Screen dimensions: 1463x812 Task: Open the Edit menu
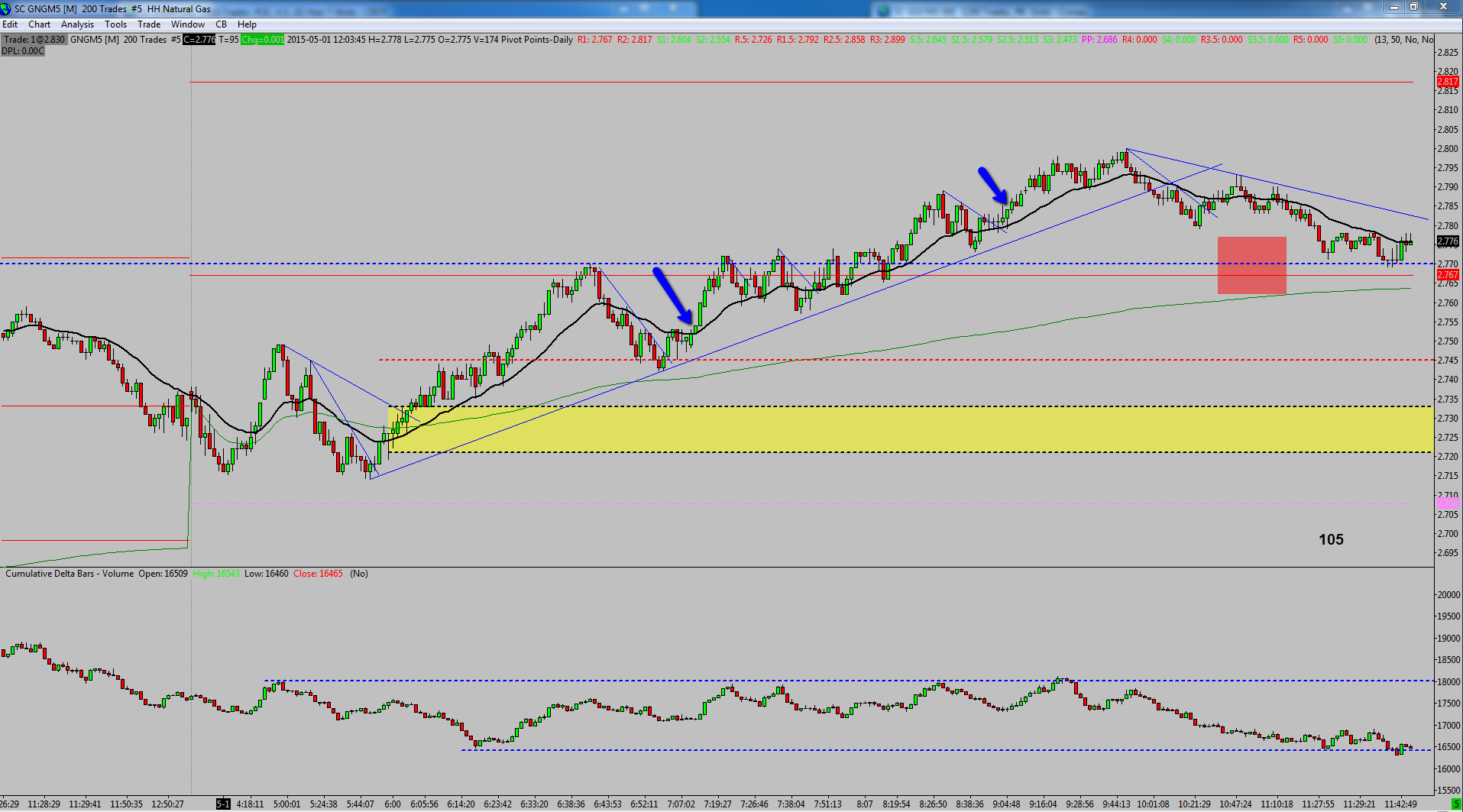[x=10, y=24]
